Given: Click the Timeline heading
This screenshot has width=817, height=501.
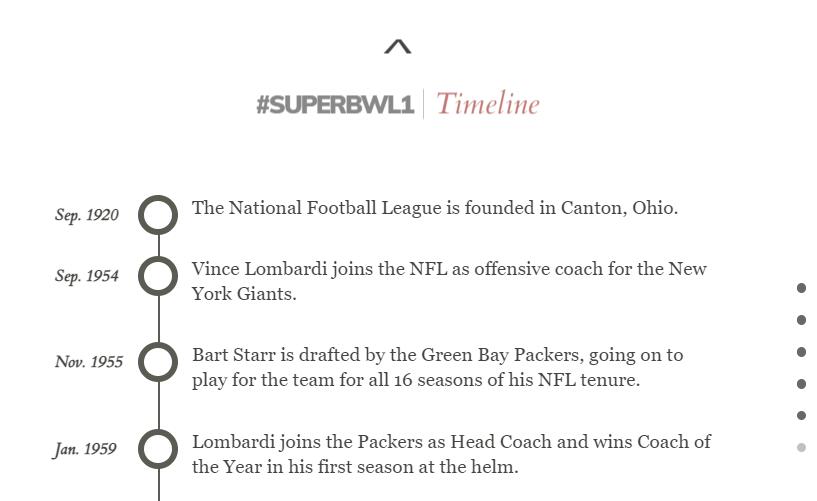Looking at the screenshot, I should [488, 104].
